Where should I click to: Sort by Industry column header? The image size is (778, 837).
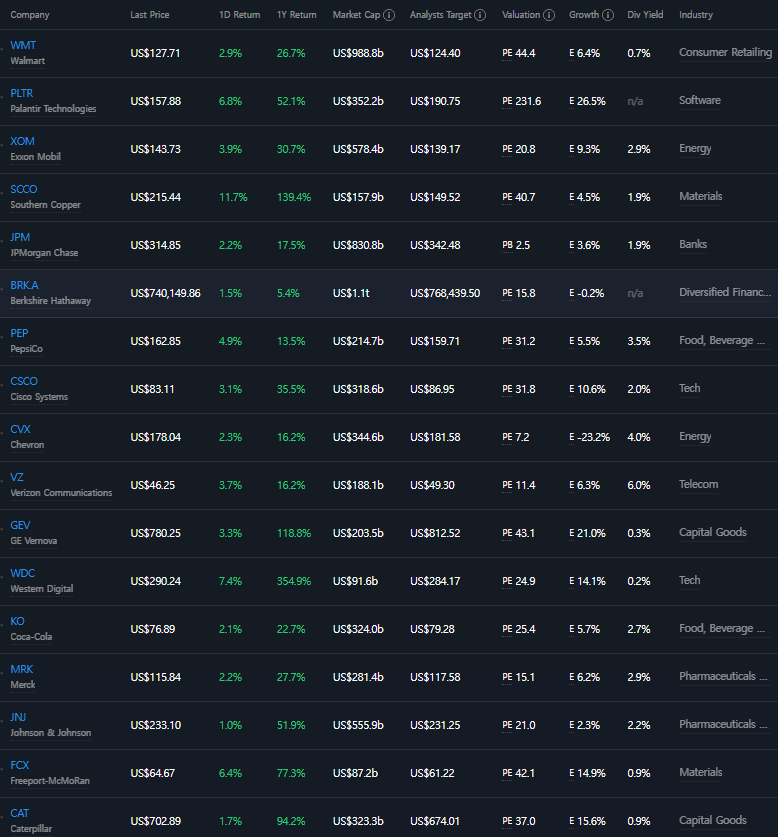click(x=696, y=15)
